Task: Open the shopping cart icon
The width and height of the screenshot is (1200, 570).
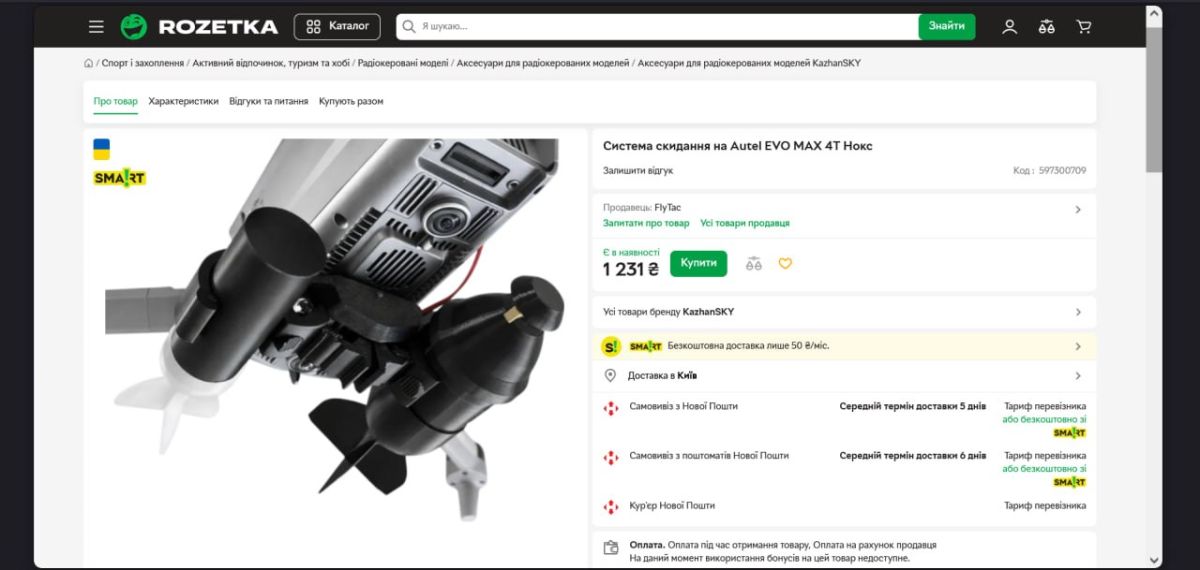Action: click(x=1084, y=27)
